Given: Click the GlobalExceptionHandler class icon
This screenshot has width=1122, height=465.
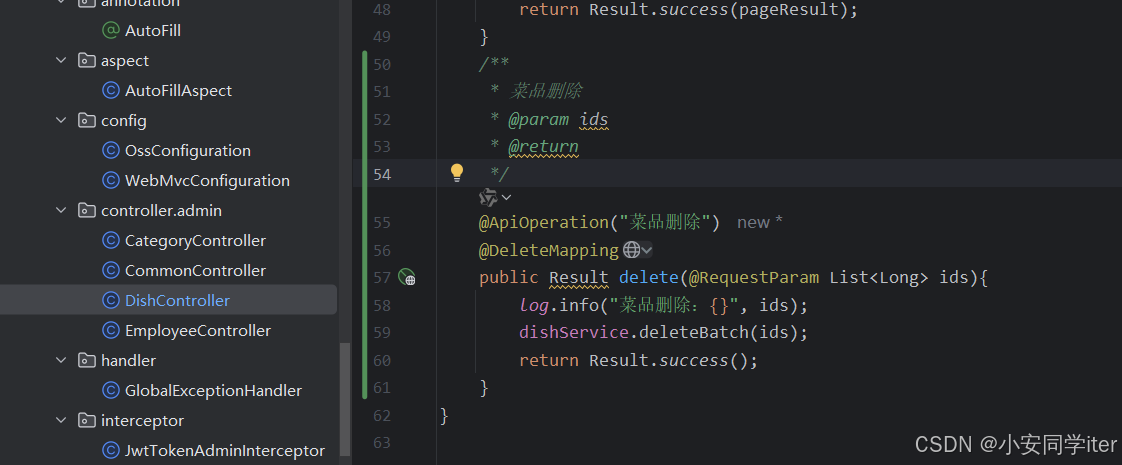Looking at the screenshot, I should pos(110,391).
